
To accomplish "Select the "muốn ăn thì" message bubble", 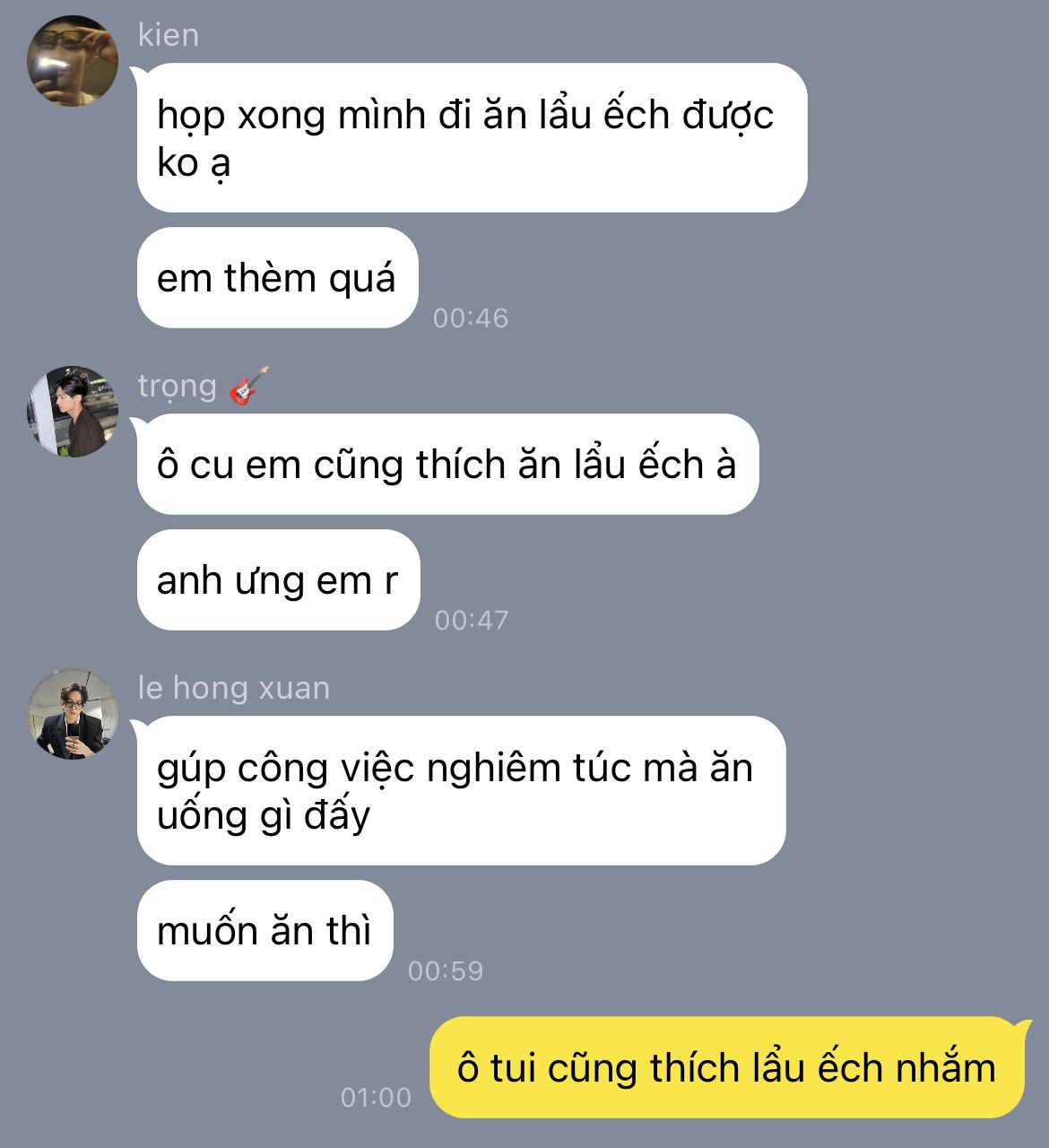I will point(264,931).
